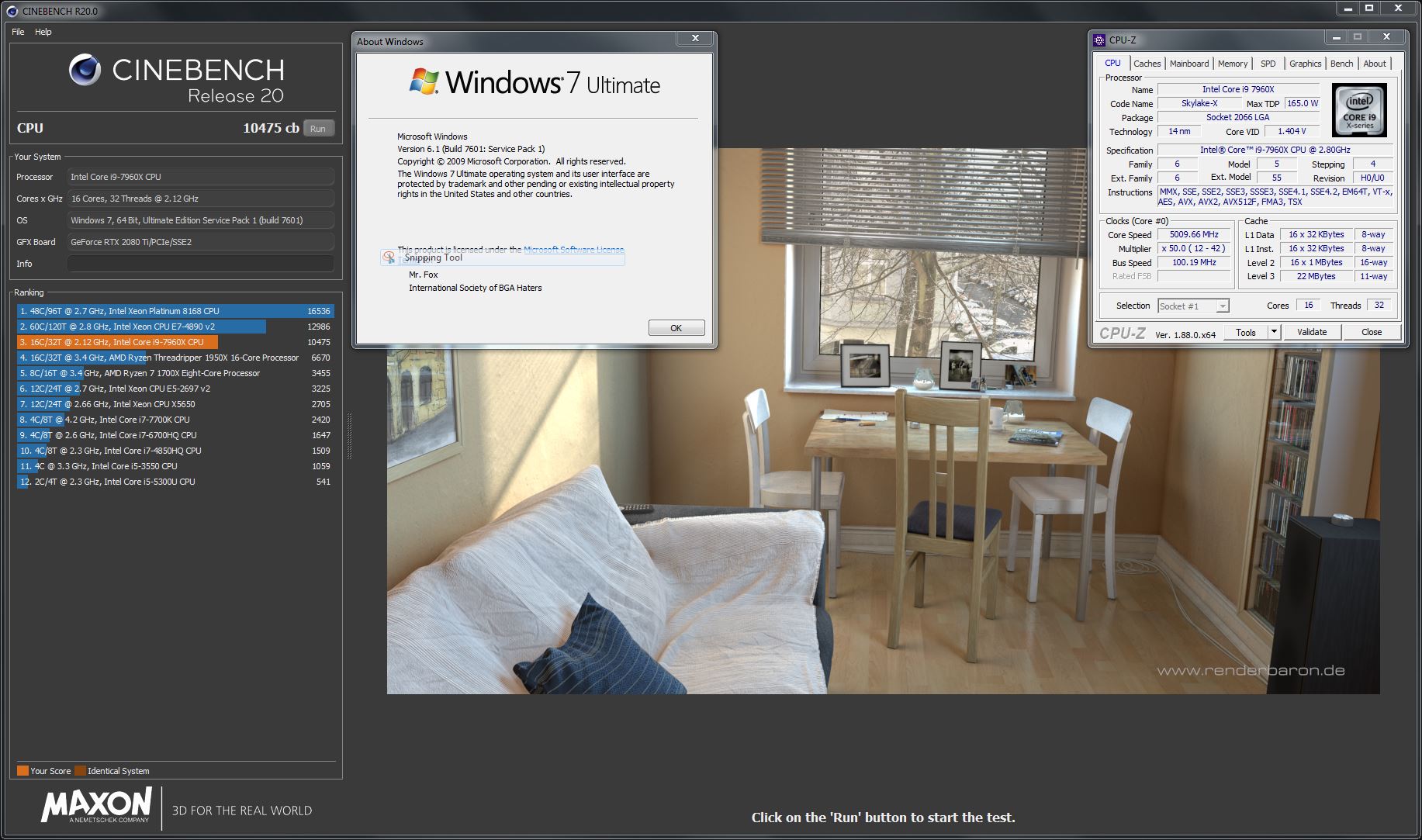The height and width of the screenshot is (840, 1422).
Task: Click the Tools button in CPU-Z
Action: tap(1246, 332)
